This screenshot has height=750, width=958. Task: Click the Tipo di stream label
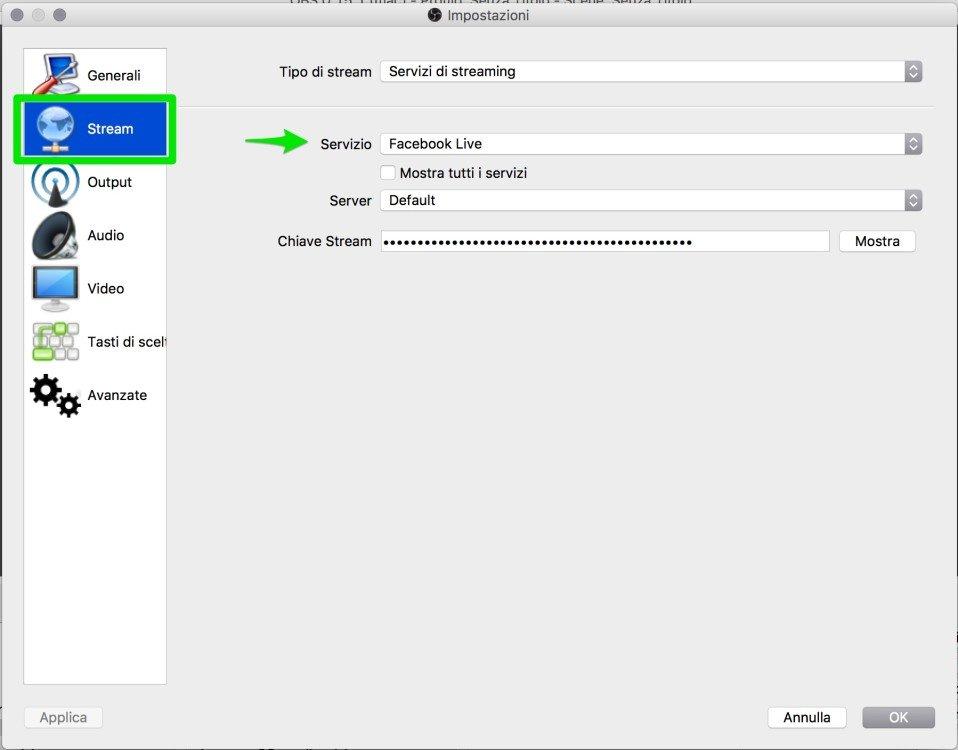tap(325, 71)
